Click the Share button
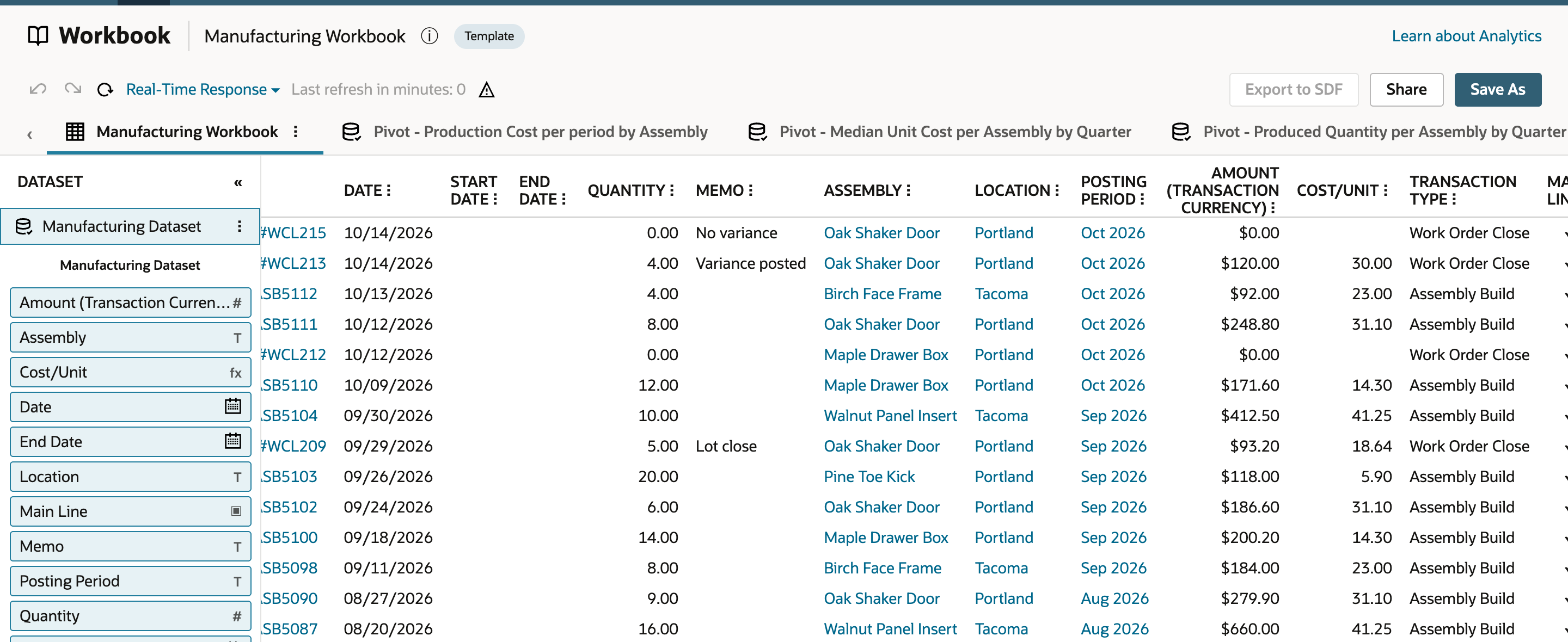 1406,89
